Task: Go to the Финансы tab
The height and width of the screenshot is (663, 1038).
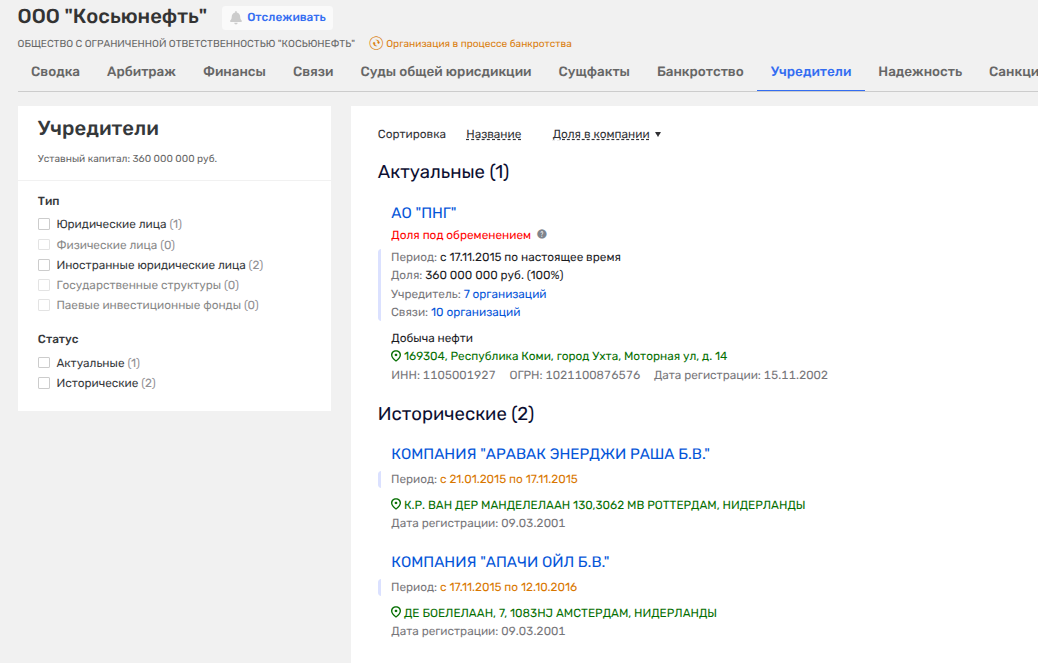Action: (x=234, y=72)
